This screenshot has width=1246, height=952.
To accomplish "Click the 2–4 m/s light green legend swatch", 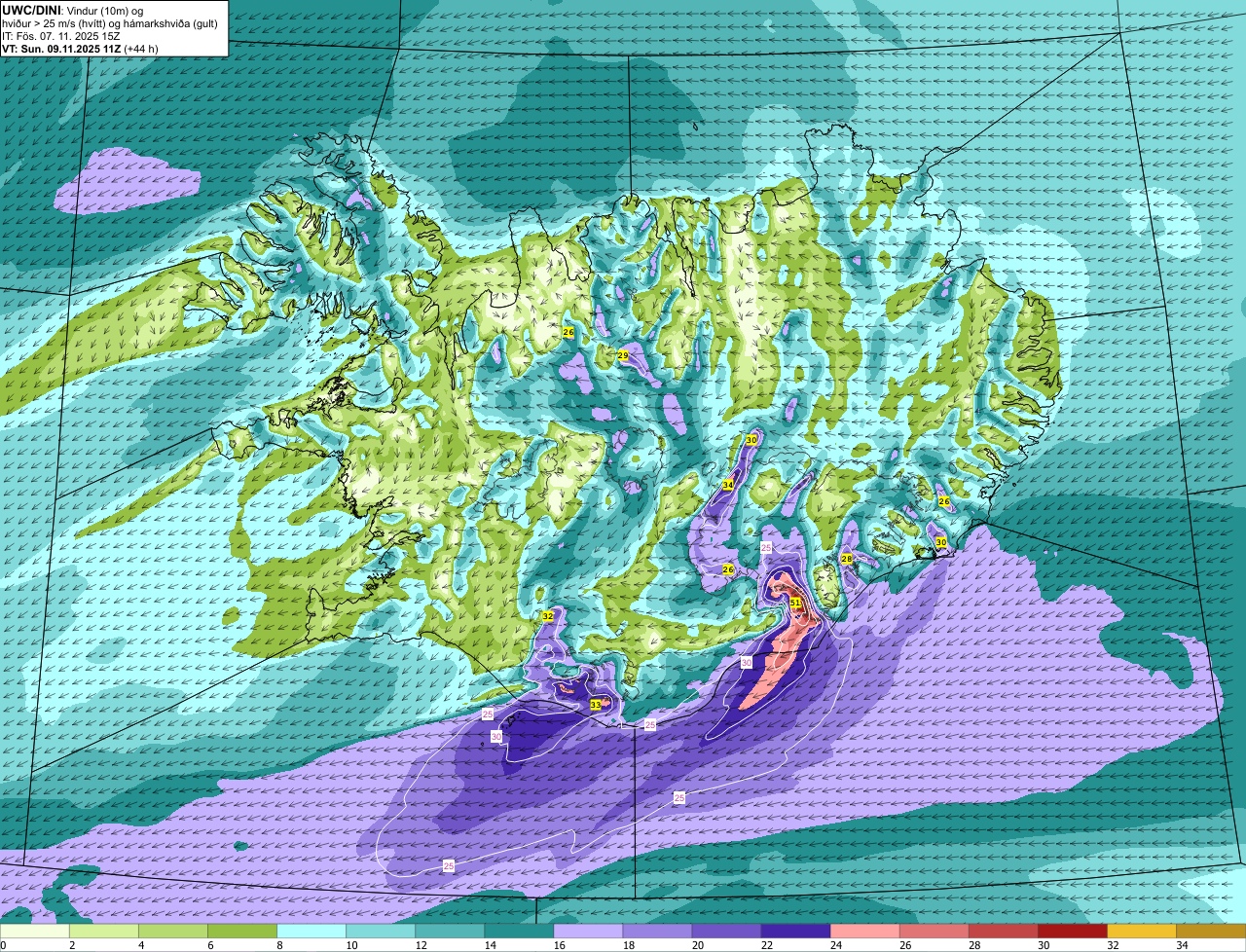I will [104, 932].
